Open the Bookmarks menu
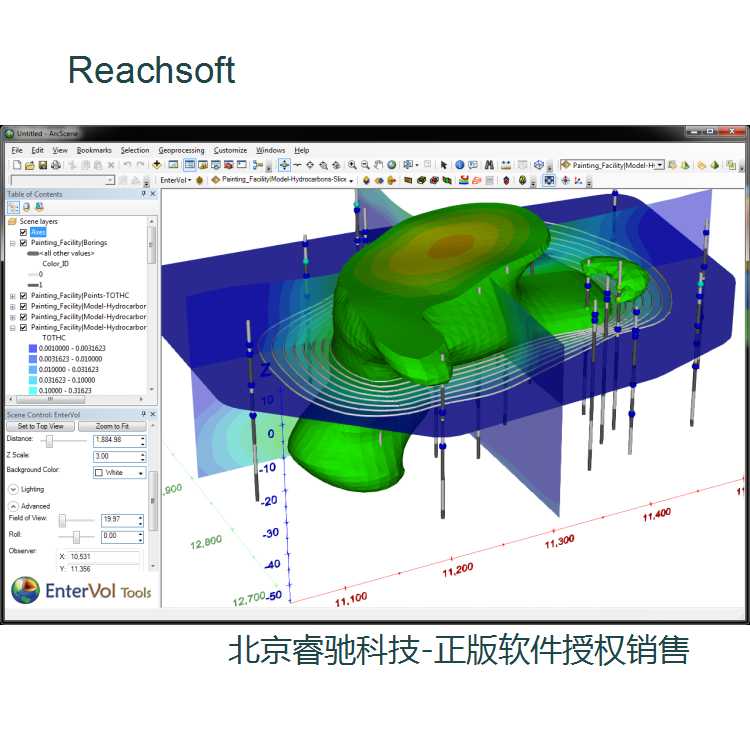 (x=94, y=150)
